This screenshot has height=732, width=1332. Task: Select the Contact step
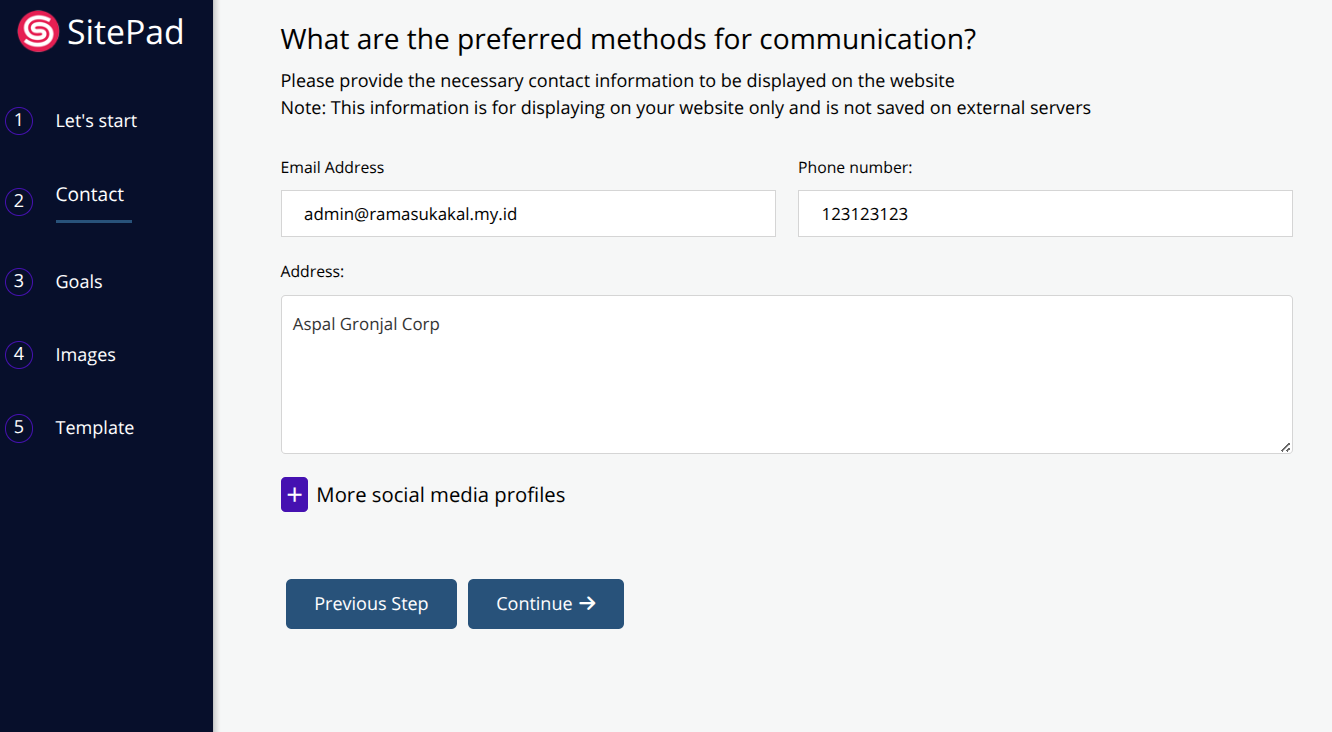[90, 195]
